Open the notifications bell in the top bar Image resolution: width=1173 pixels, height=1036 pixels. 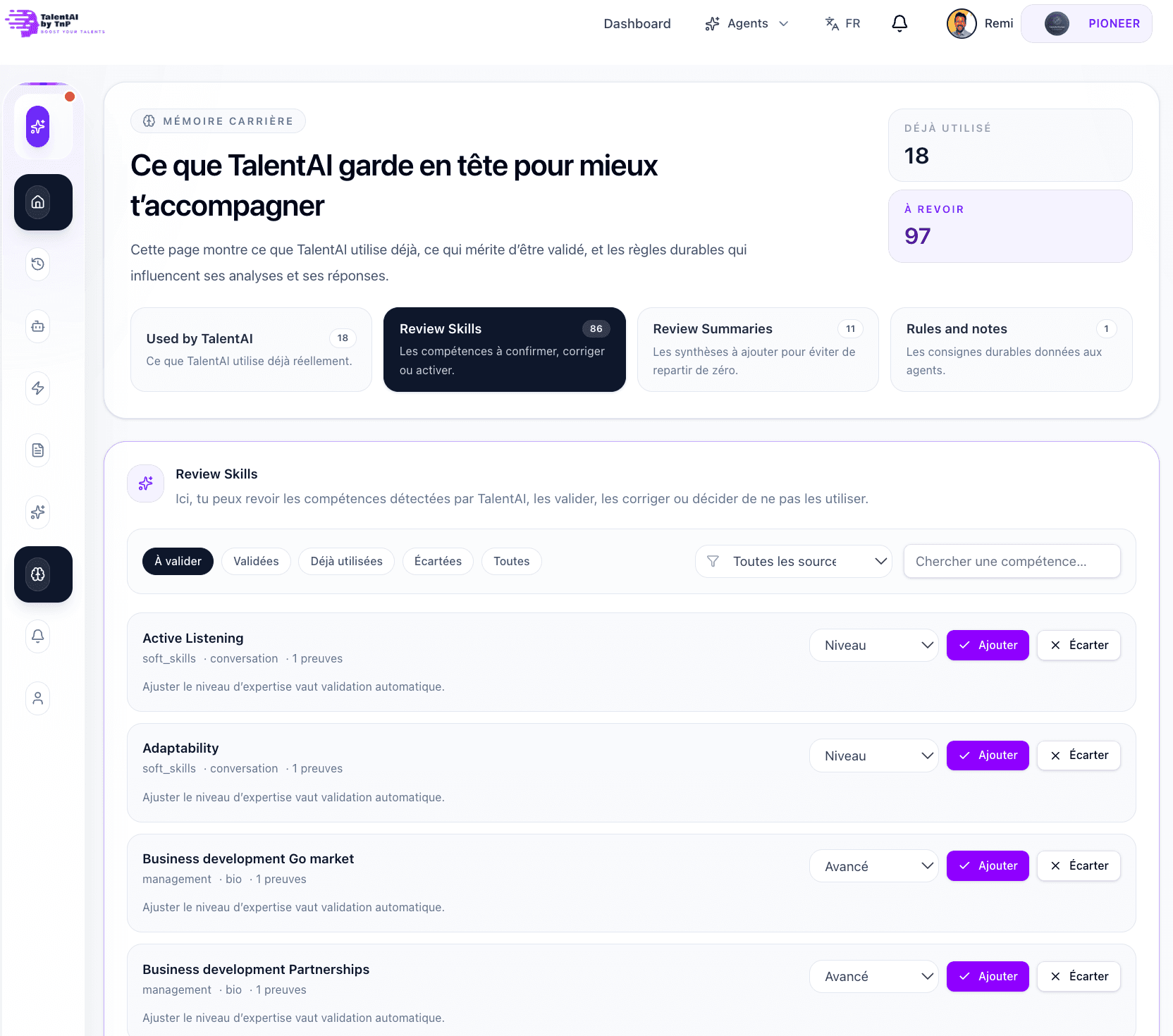[x=899, y=23]
